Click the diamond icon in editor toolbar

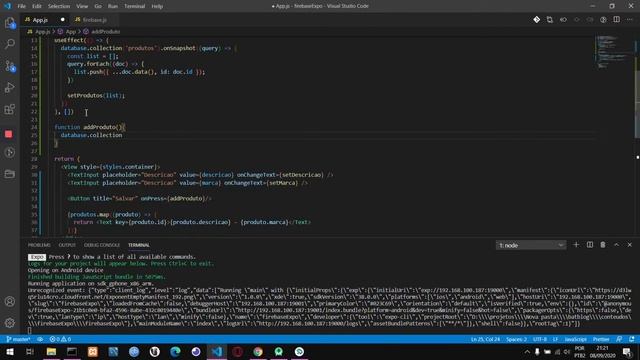(x=536, y=20)
